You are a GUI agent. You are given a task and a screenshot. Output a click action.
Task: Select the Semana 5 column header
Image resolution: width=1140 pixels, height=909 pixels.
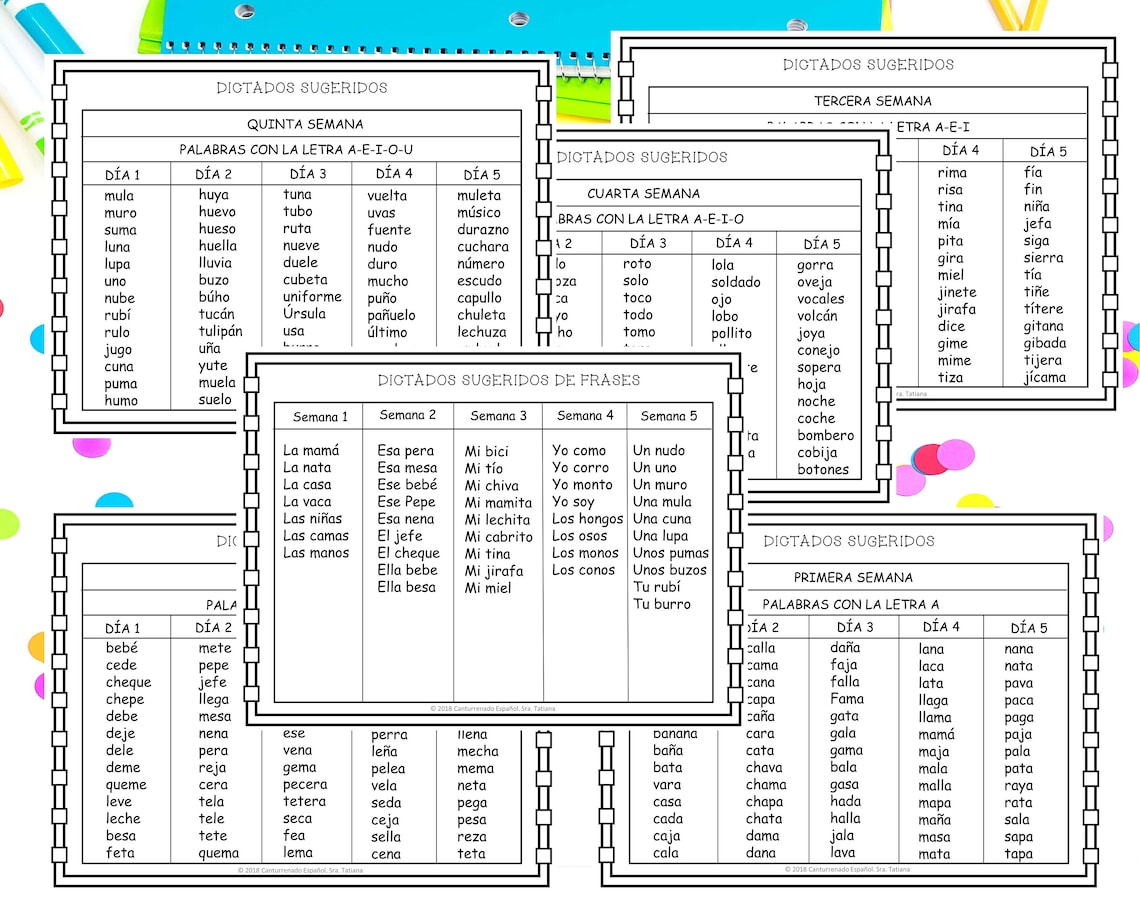668,416
